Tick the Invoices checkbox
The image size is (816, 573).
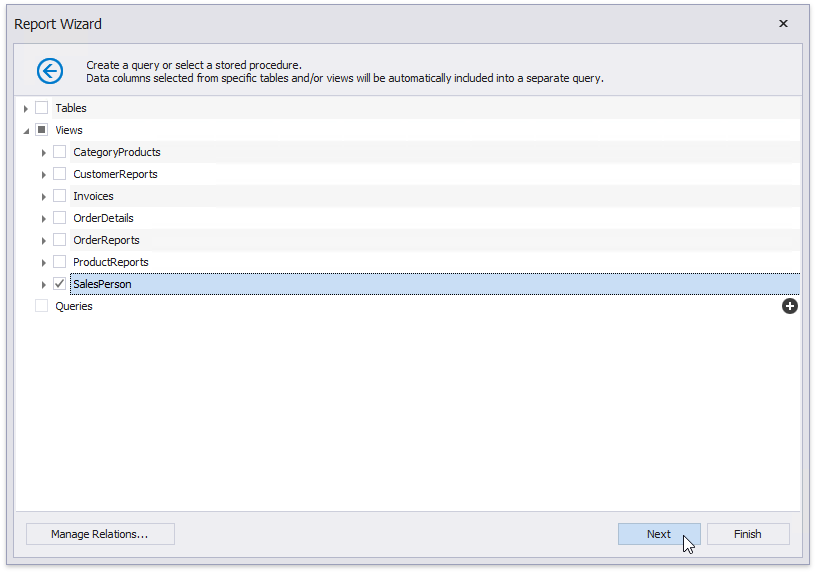tap(60, 196)
